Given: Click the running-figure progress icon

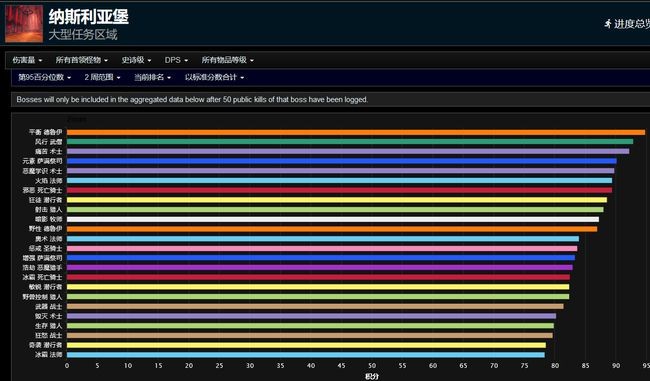Looking at the screenshot, I should pyautogui.click(x=608, y=24).
